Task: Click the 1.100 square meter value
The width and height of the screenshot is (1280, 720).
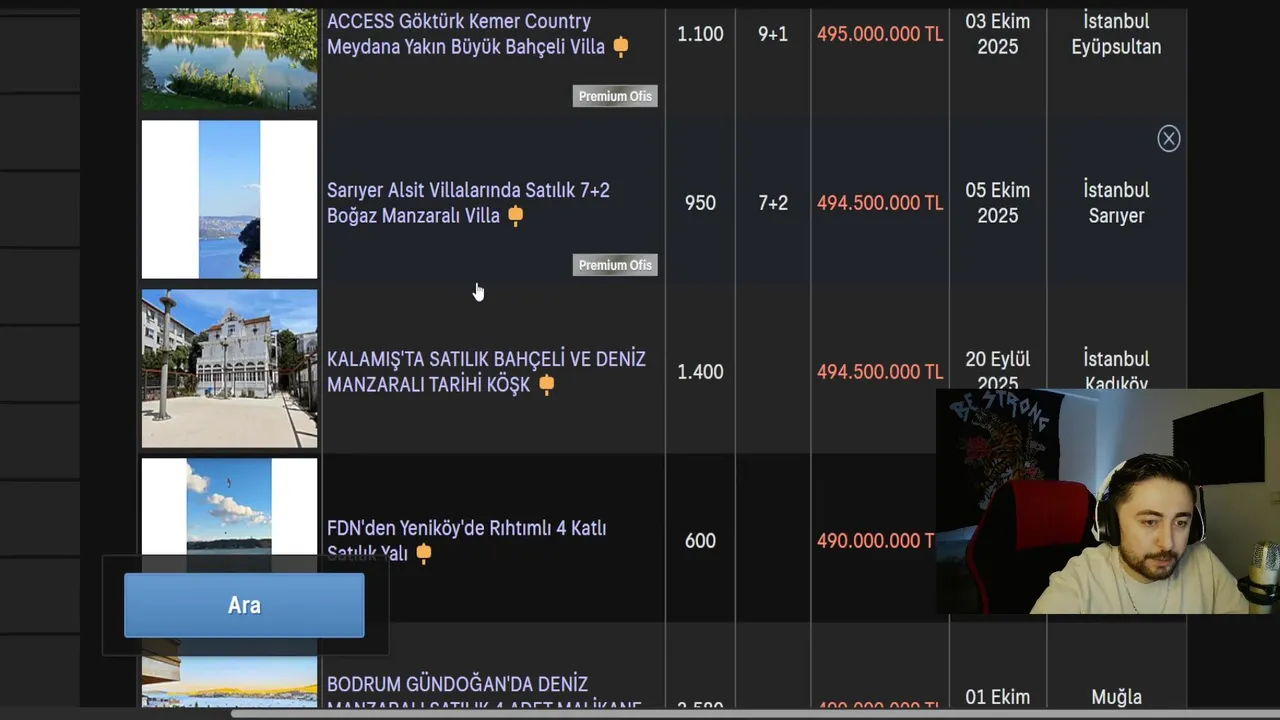Action: point(700,34)
